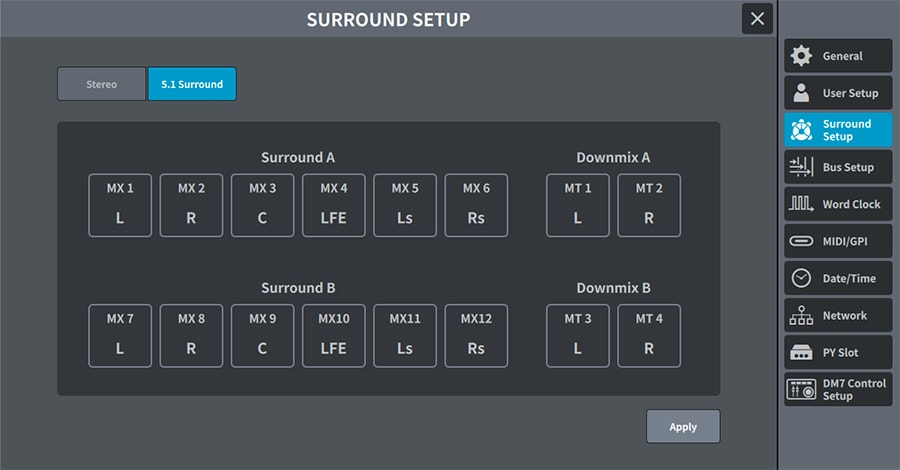Image resolution: width=900 pixels, height=470 pixels.
Task: Click the Surround Setup sidebar tab
Action: pyautogui.click(x=838, y=130)
